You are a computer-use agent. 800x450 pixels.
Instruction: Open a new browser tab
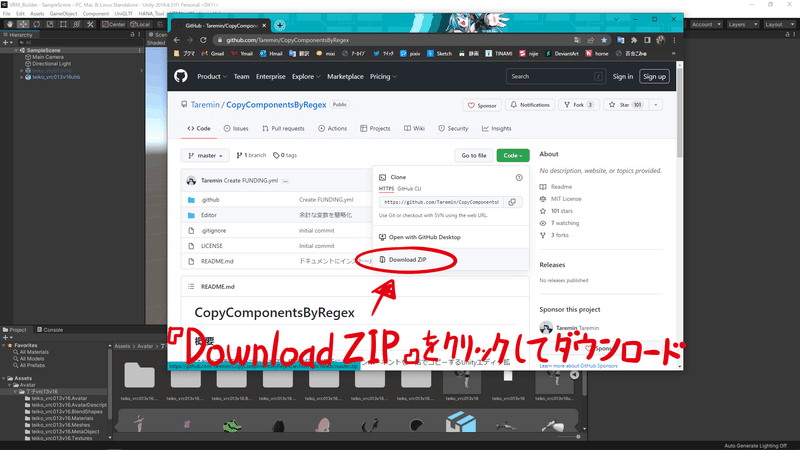pyautogui.click(x=280, y=25)
